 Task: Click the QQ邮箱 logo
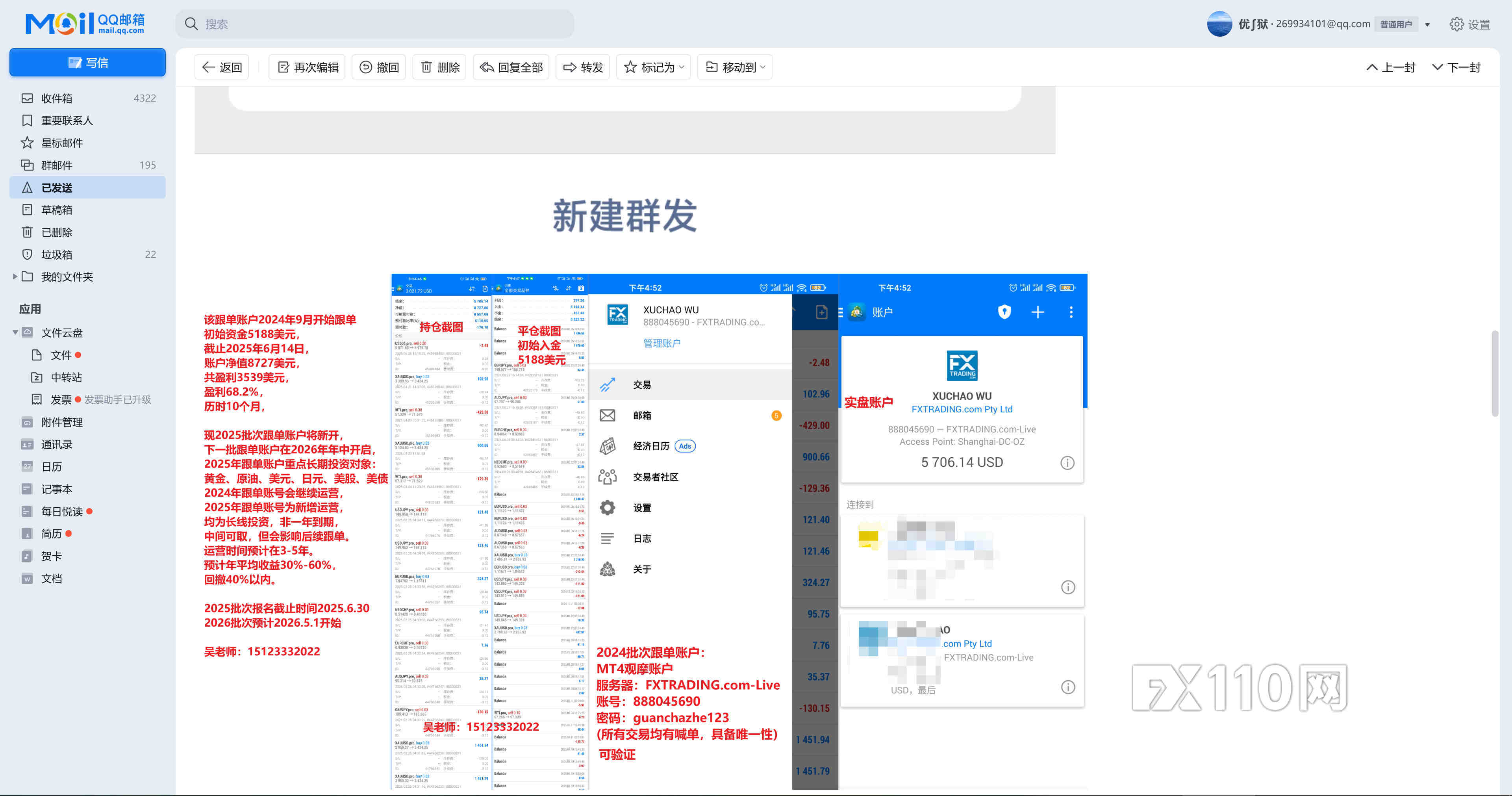85,24
